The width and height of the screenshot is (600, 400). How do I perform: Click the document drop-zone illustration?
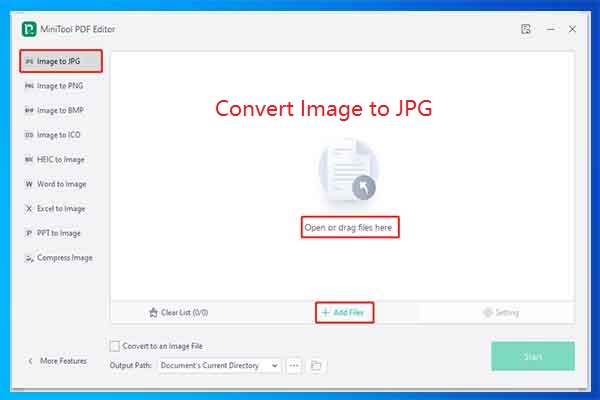coord(348,171)
